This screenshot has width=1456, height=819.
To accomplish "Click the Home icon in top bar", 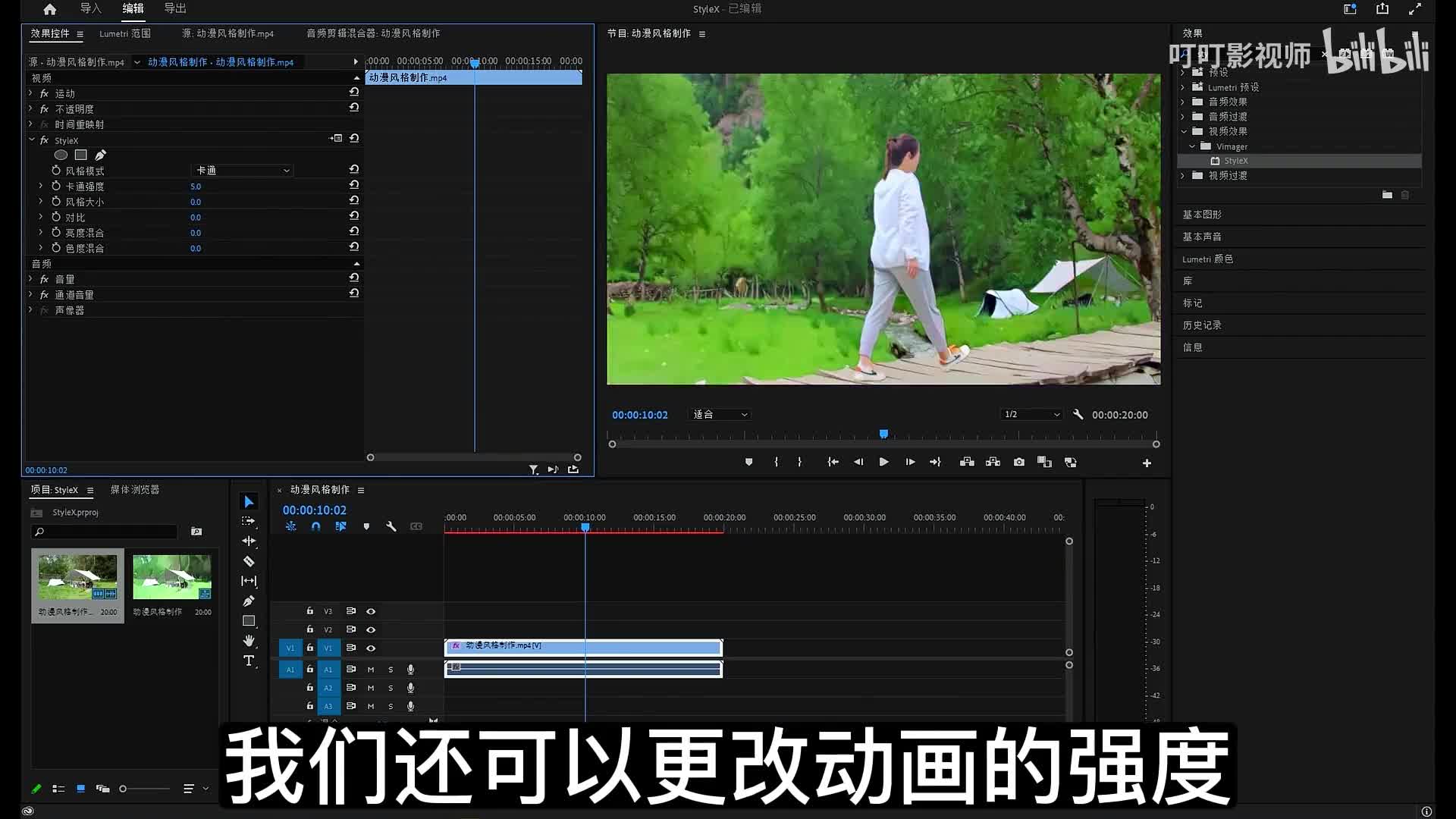I will pyautogui.click(x=49, y=9).
